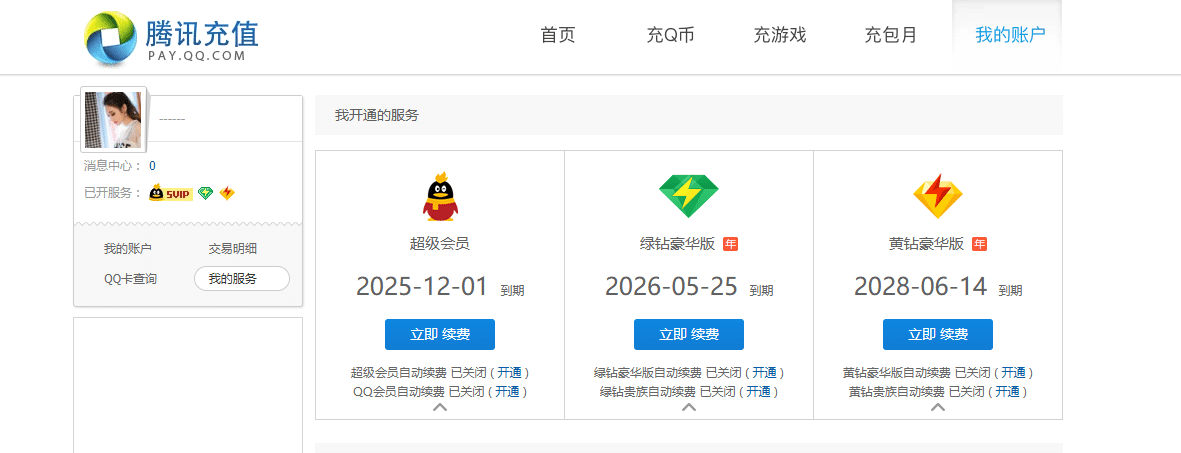Click the small yellow diamond icon in sidebar
The image size is (1181, 453).
[227, 193]
